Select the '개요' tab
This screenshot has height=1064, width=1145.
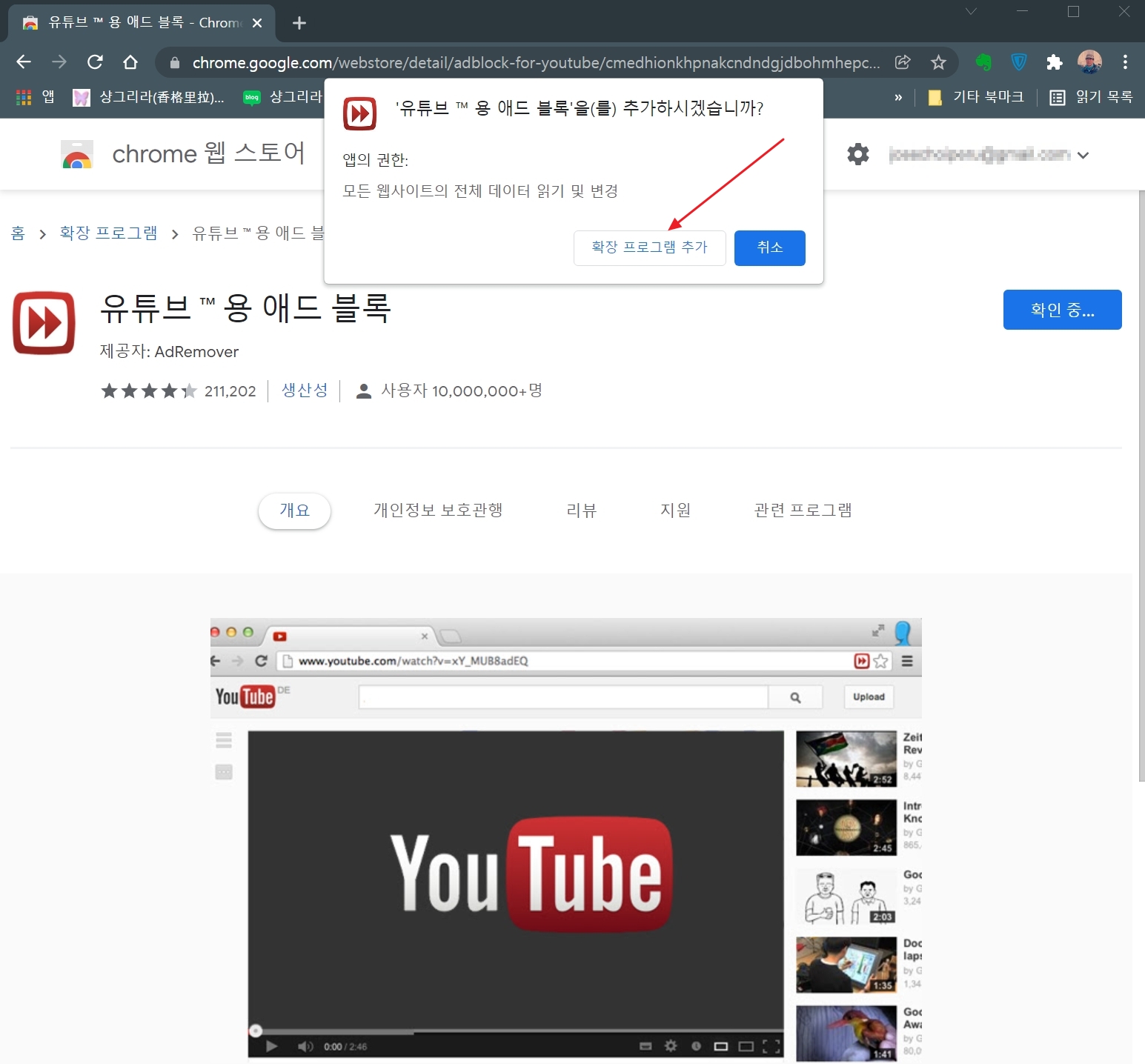pyautogui.click(x=294, y=511)
